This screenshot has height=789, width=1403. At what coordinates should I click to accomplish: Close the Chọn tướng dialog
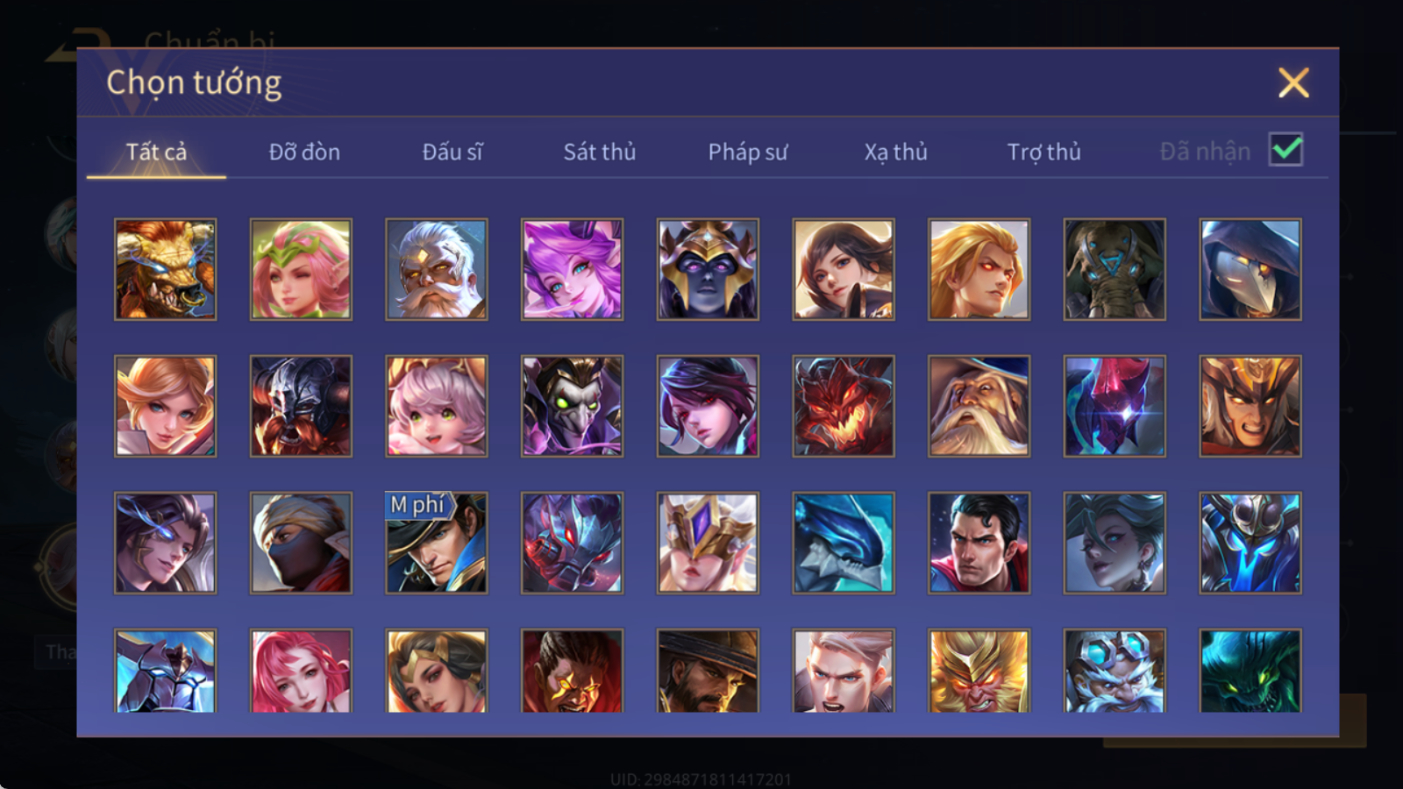(1293, 83)
